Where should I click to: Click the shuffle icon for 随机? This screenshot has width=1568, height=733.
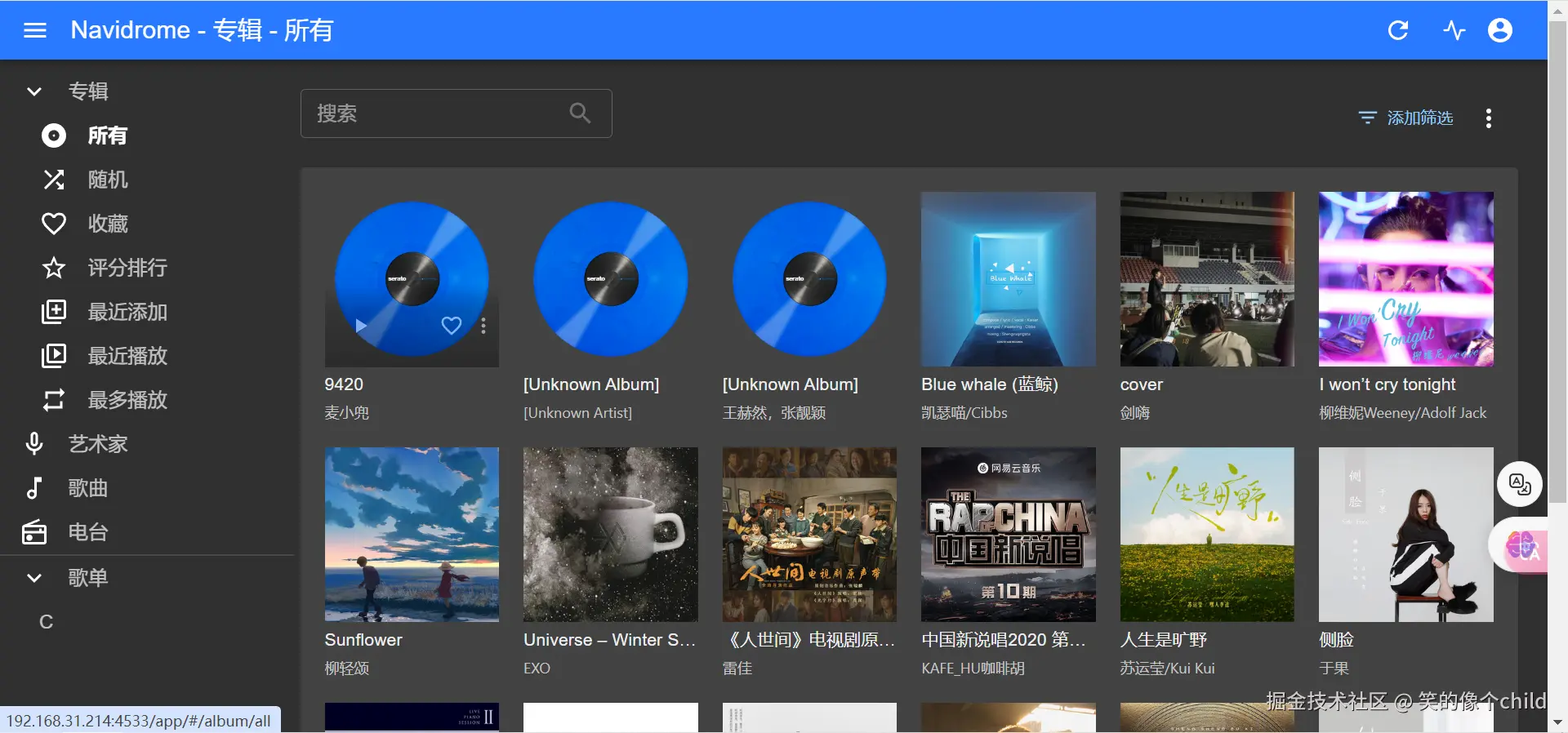(x=54, y=180)
